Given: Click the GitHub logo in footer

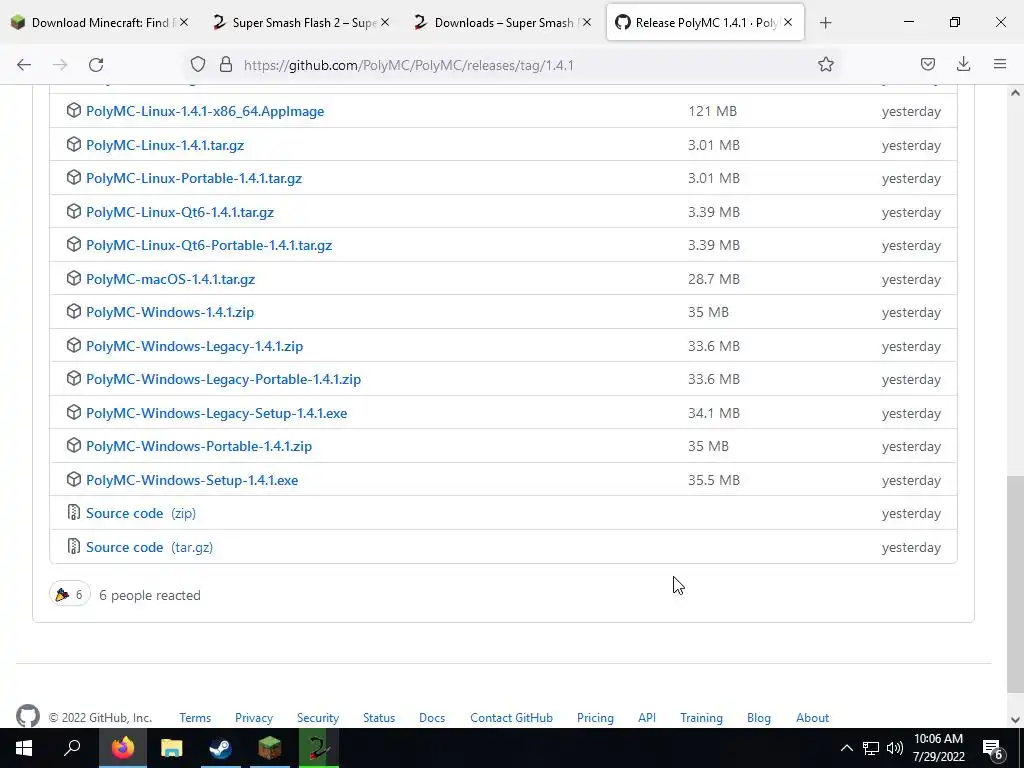Looking at the screenshot, I should tap(27, 716).
